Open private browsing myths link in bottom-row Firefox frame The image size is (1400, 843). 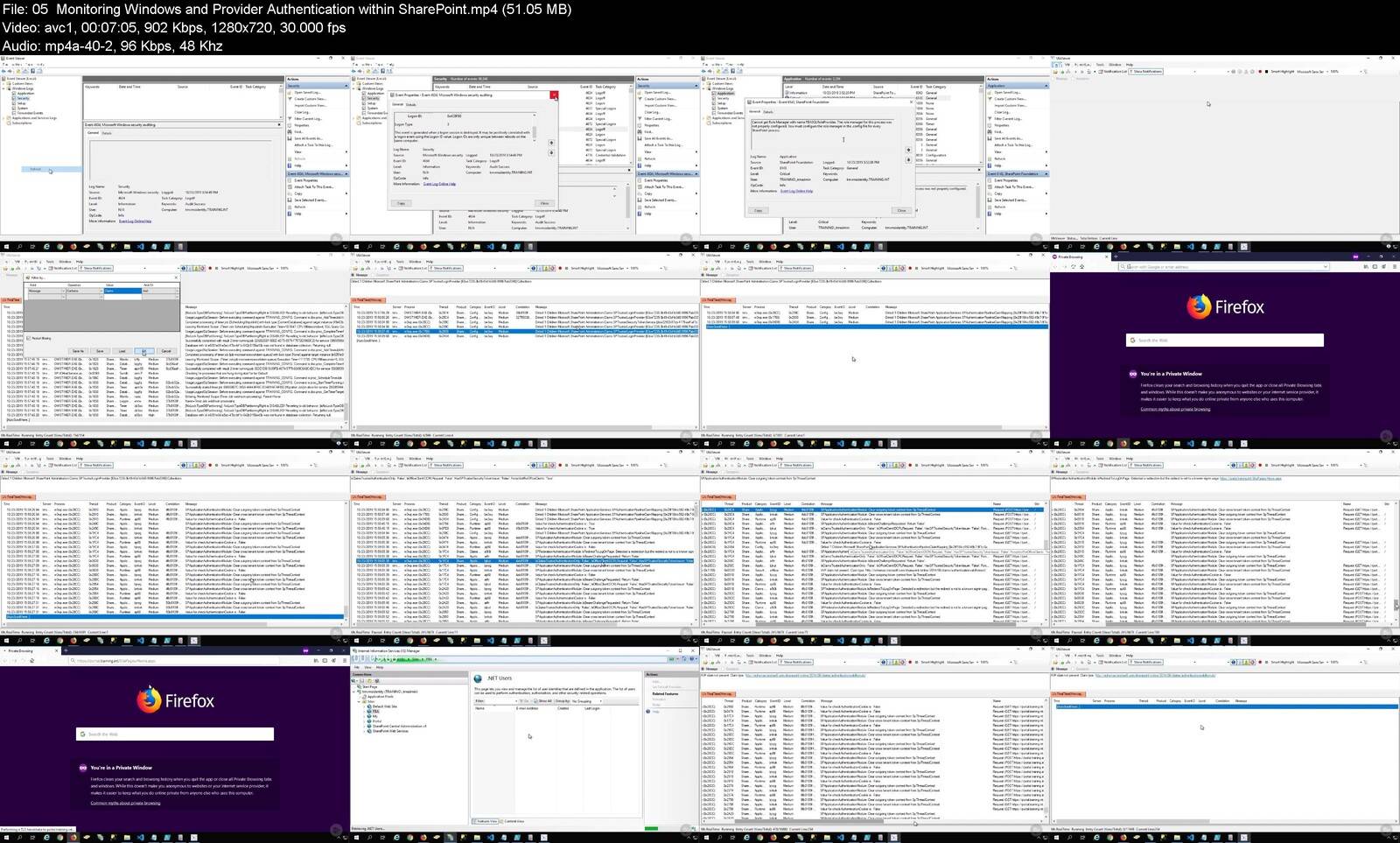[125, 803]
